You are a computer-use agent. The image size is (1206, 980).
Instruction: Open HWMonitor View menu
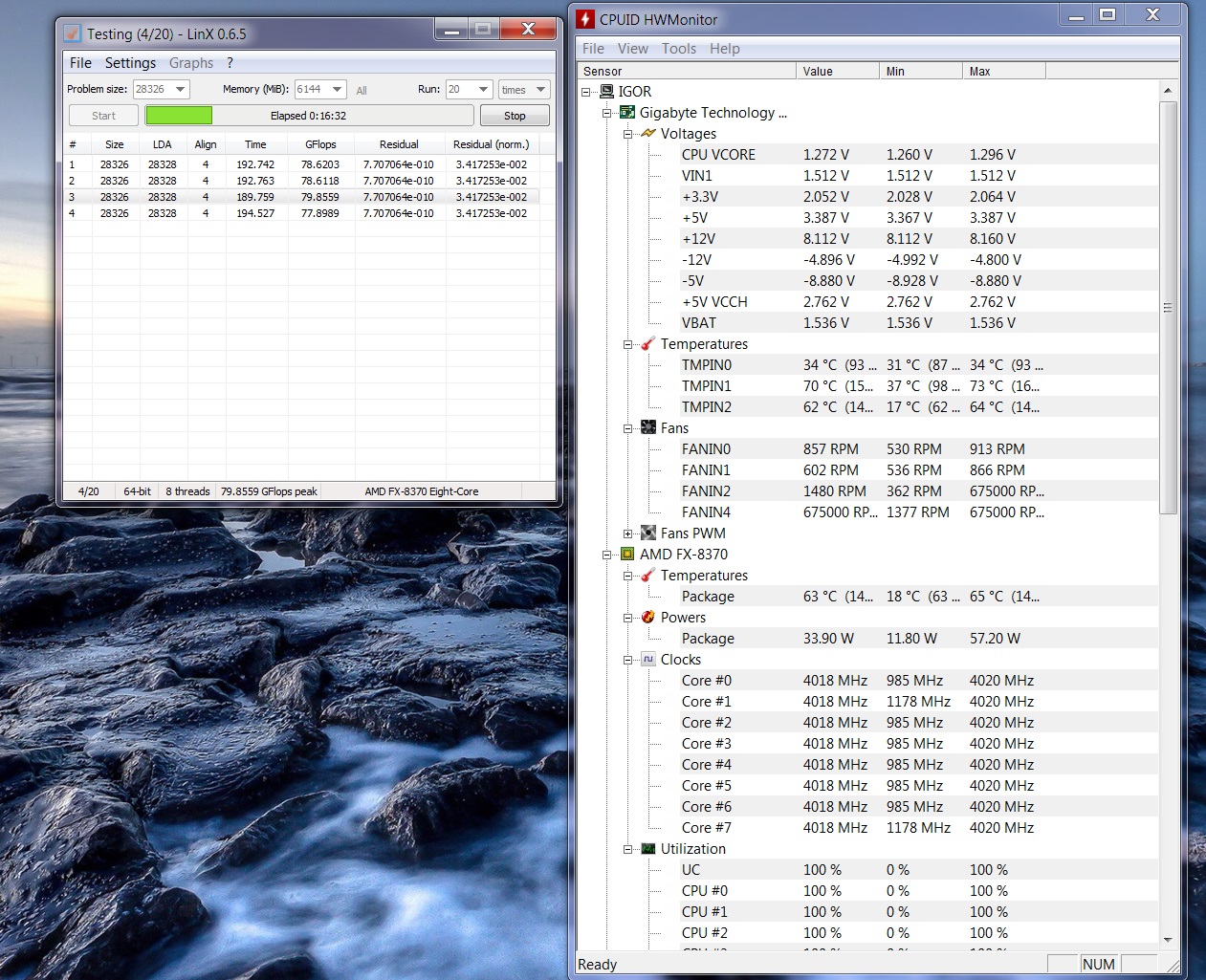tap(632, 49)
